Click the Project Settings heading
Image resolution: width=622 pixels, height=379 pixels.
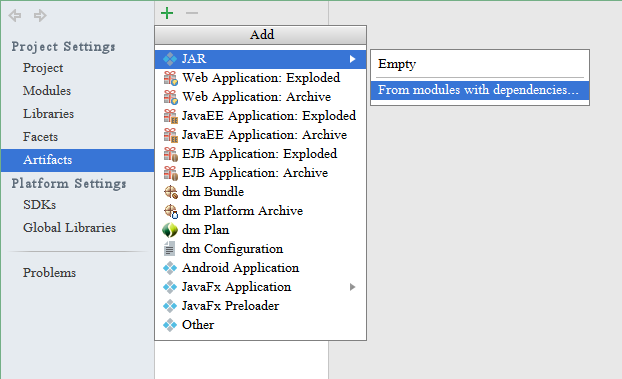(x=63, y=46)
